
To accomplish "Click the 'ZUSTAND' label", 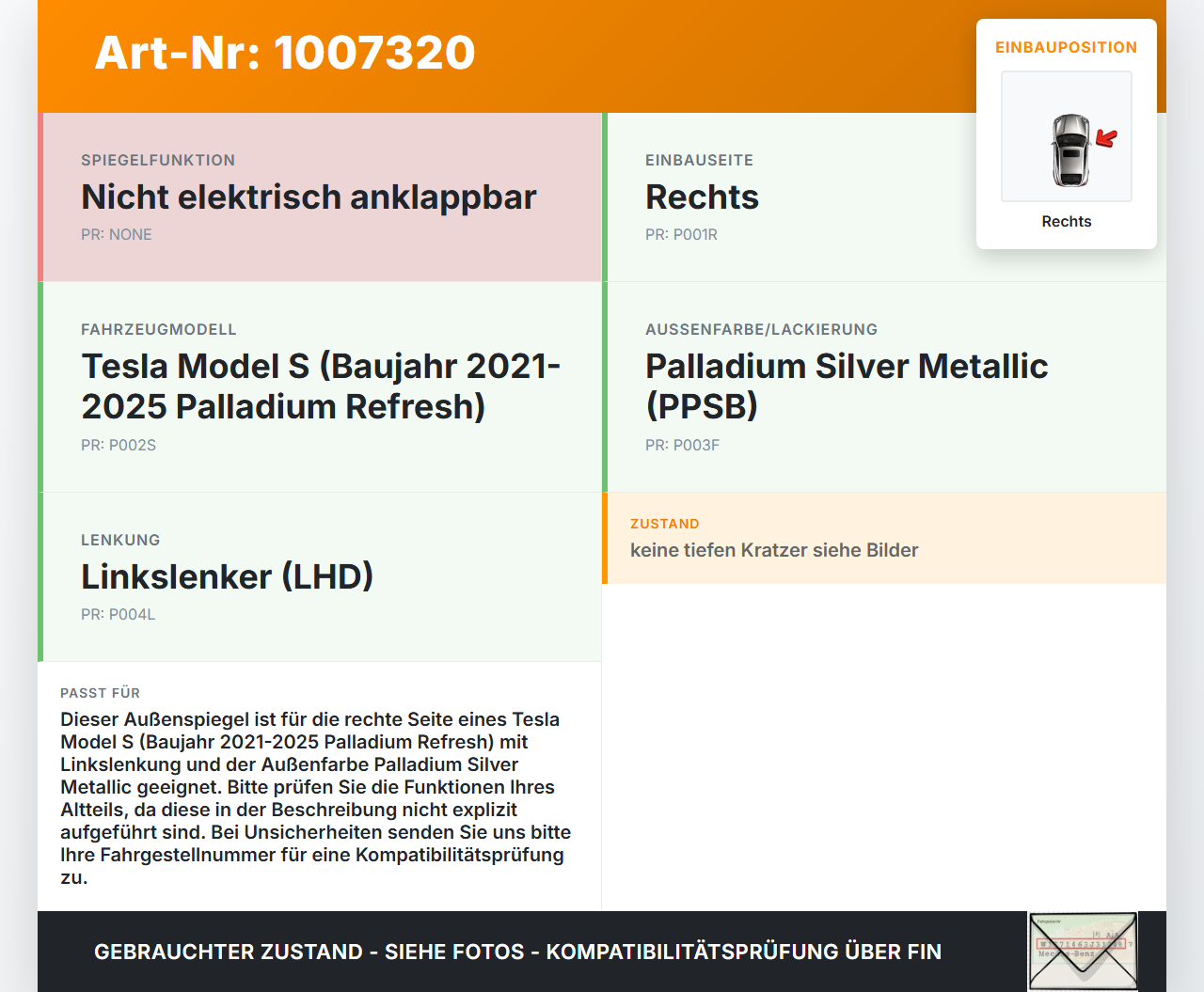I will tap(664, 524).
